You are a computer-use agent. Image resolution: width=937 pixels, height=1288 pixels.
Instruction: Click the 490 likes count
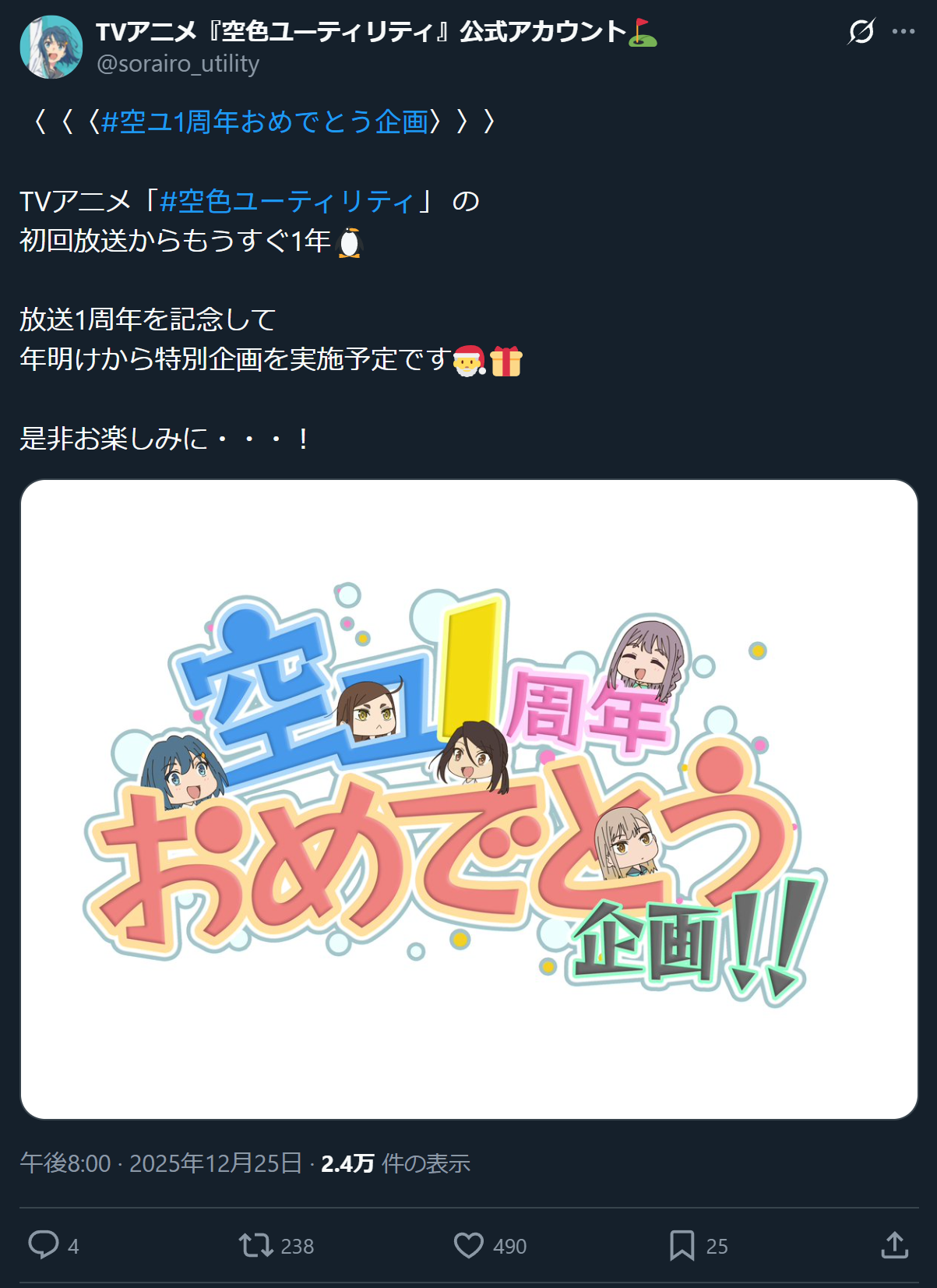pos(509,1247)
